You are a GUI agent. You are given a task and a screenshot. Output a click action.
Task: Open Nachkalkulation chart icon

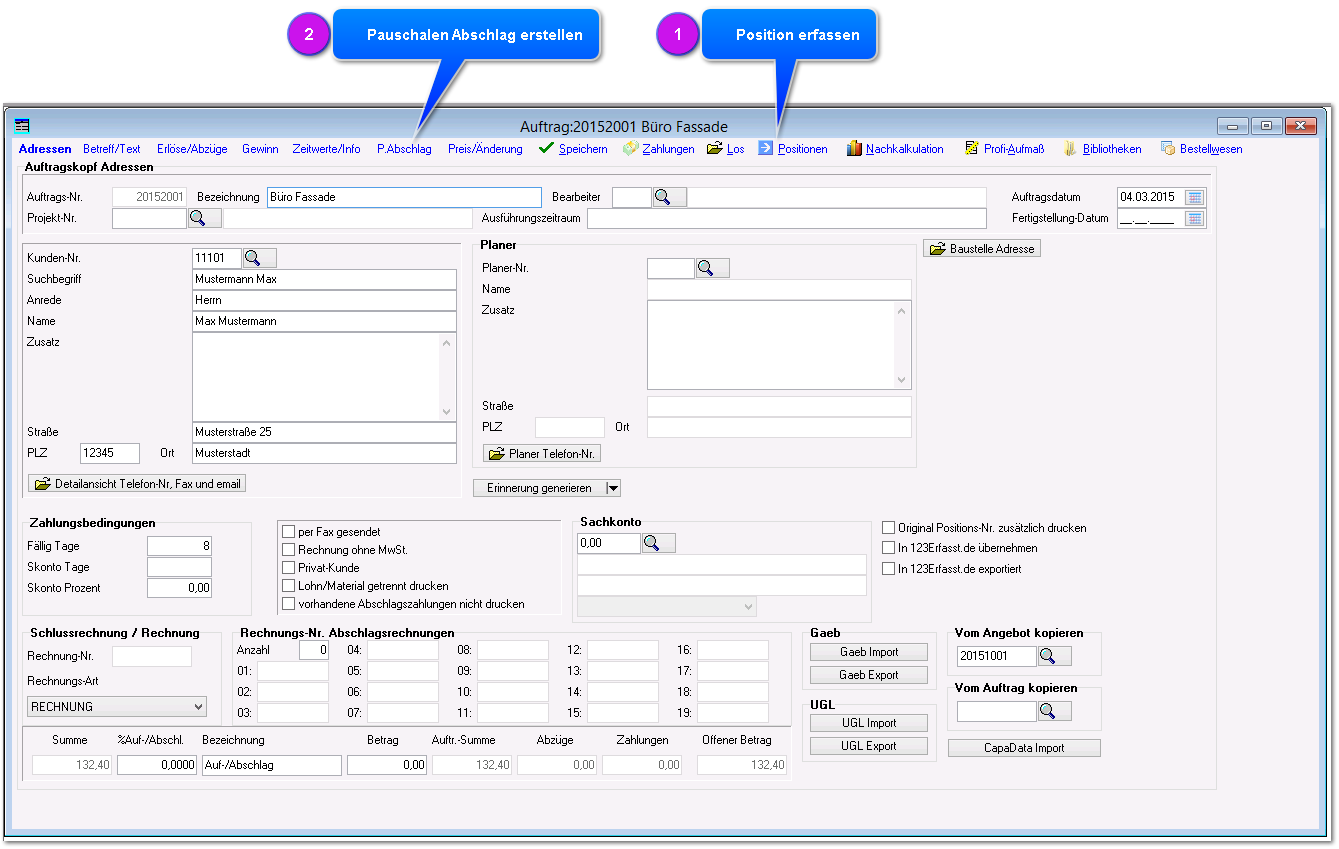coord(854,148)
